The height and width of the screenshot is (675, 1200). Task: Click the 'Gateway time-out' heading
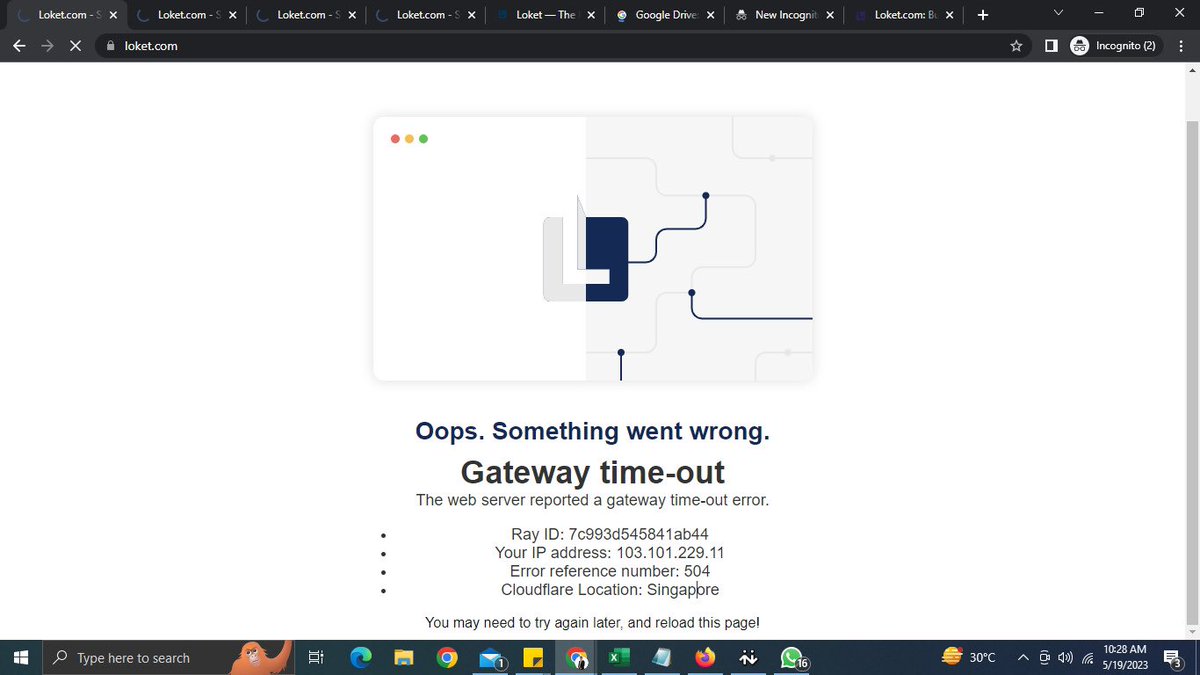(593, 471)
